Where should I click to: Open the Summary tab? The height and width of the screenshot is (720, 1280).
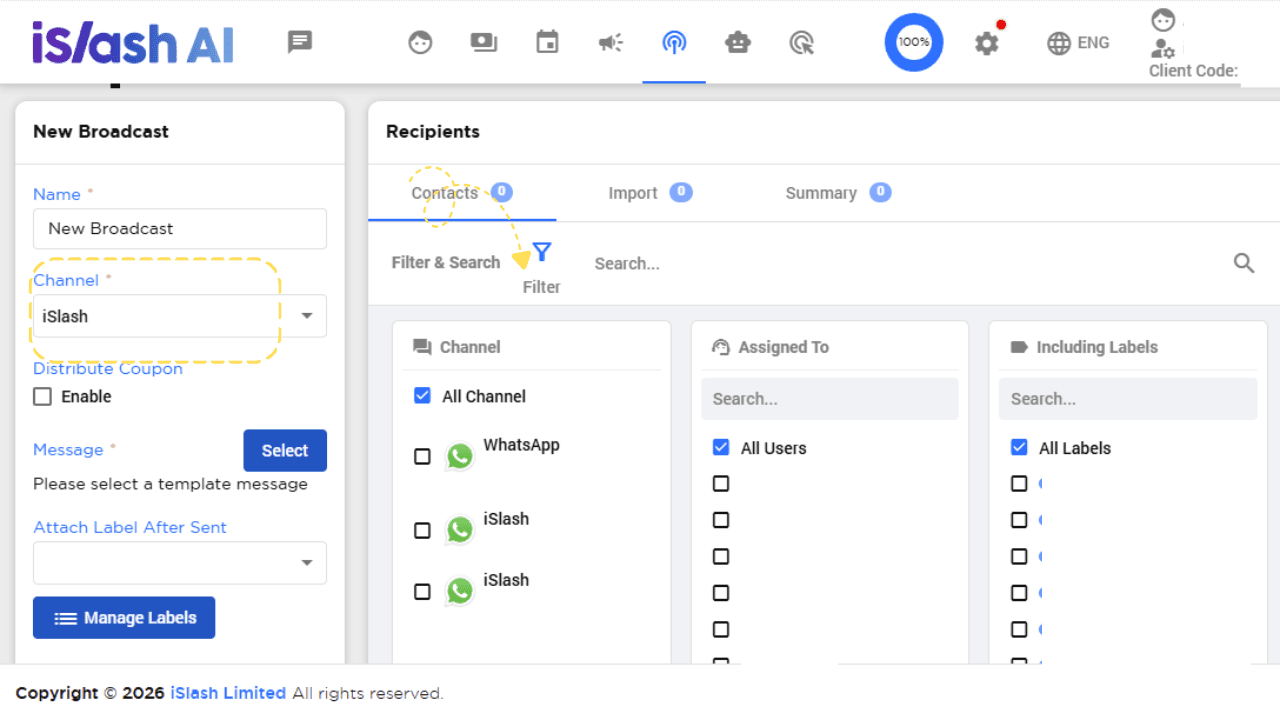(838, 193)
